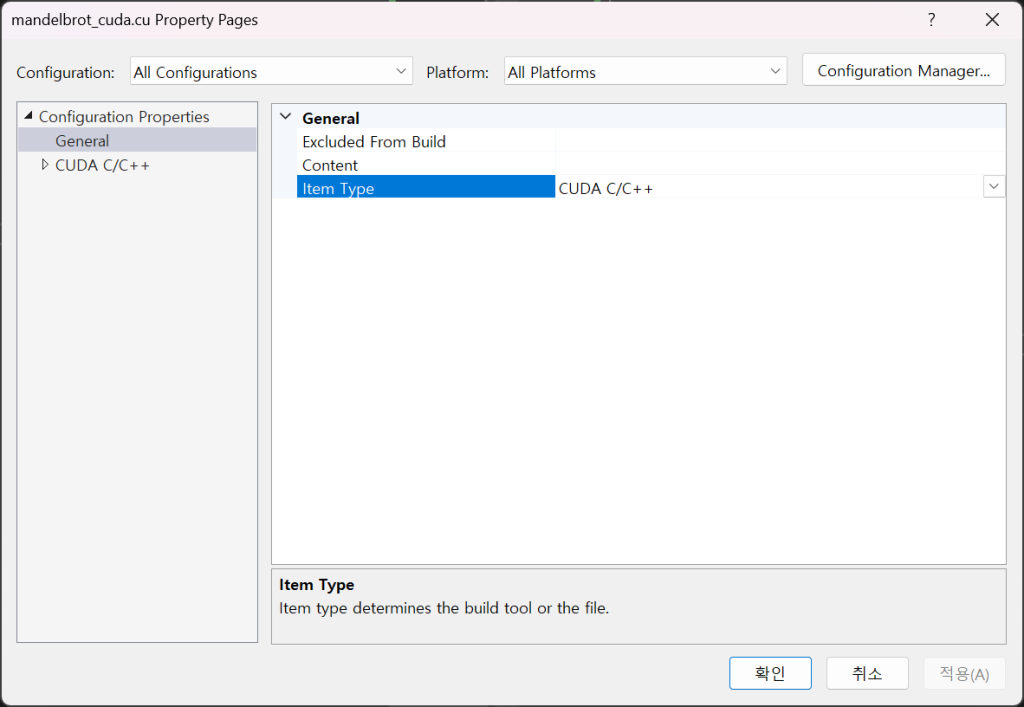Screen dimensions: 1024x707
Task: Select General in the left tree
Action: coord(82,141)
